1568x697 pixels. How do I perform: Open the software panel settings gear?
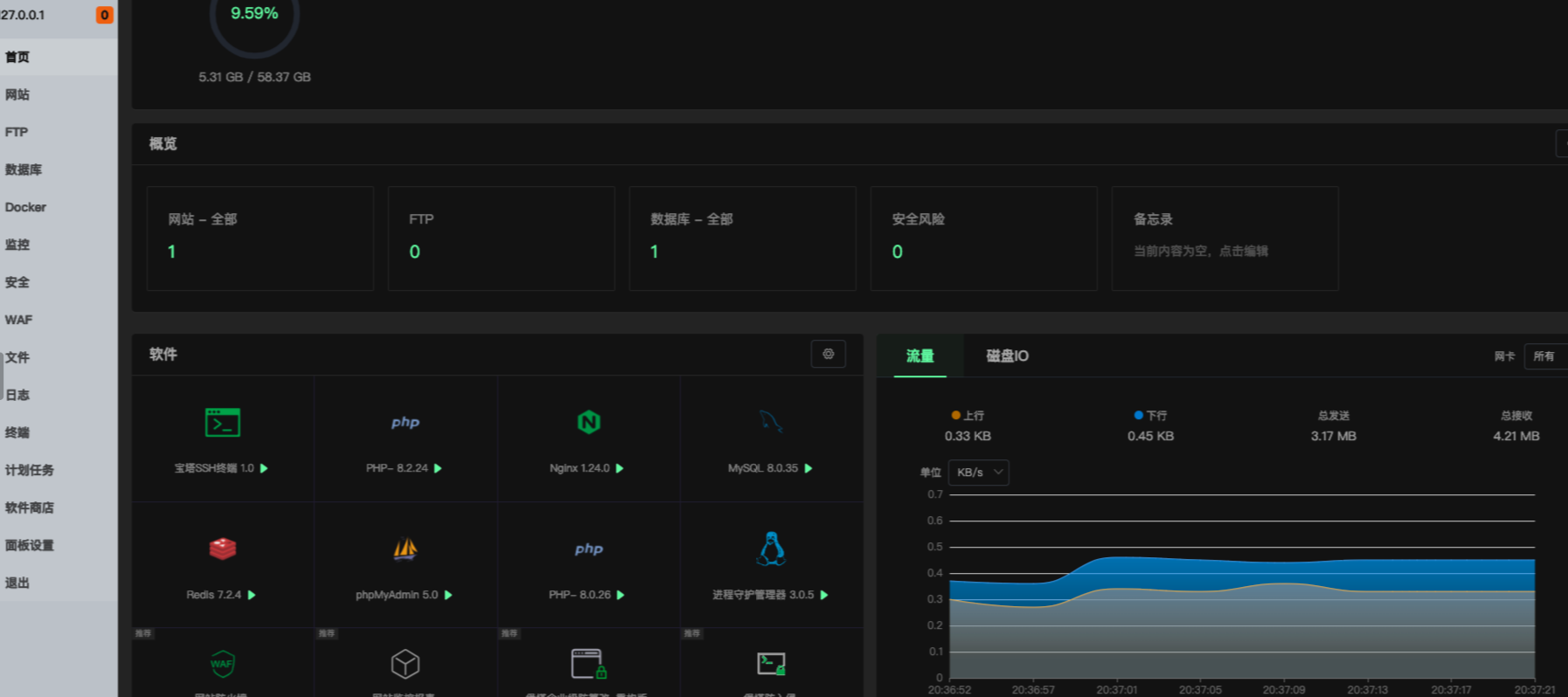pyautogui.click(x=828, y=354)
